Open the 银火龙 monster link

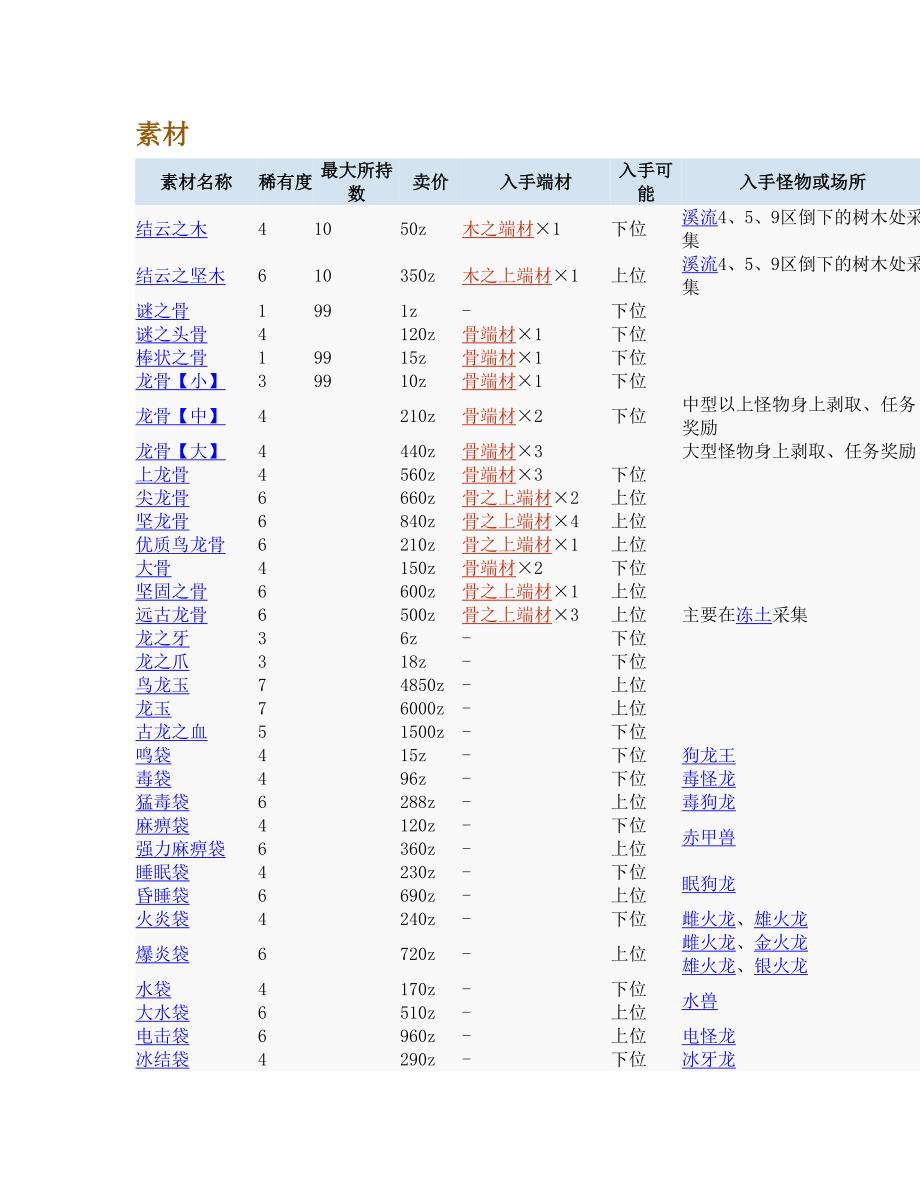coord(780,966)
